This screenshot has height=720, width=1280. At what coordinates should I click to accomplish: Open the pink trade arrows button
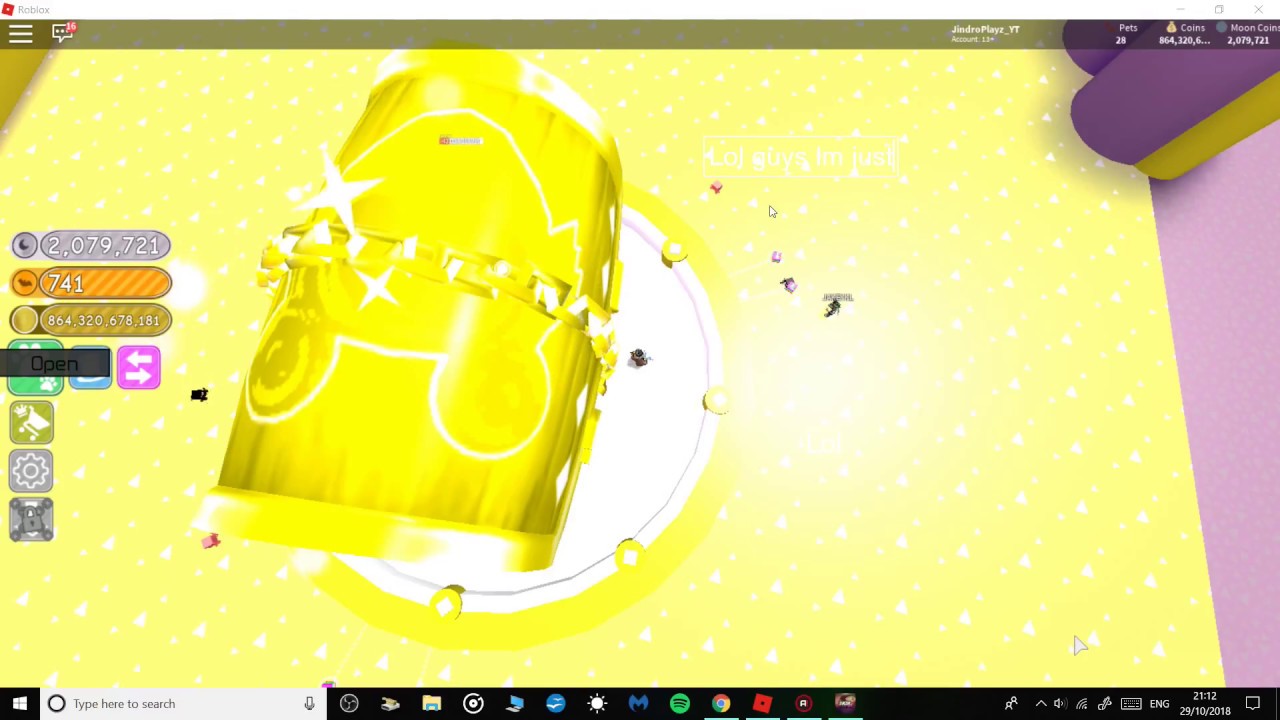click(x=138, y=367)
